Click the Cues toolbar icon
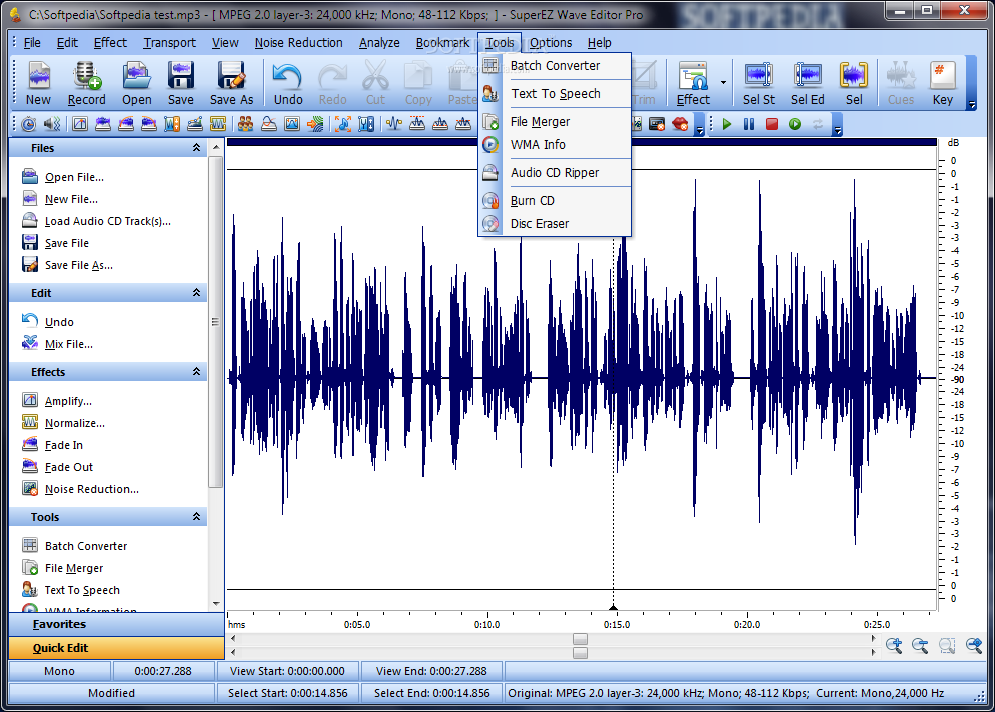This screenshot has height=712, width=995. [901, 83]
